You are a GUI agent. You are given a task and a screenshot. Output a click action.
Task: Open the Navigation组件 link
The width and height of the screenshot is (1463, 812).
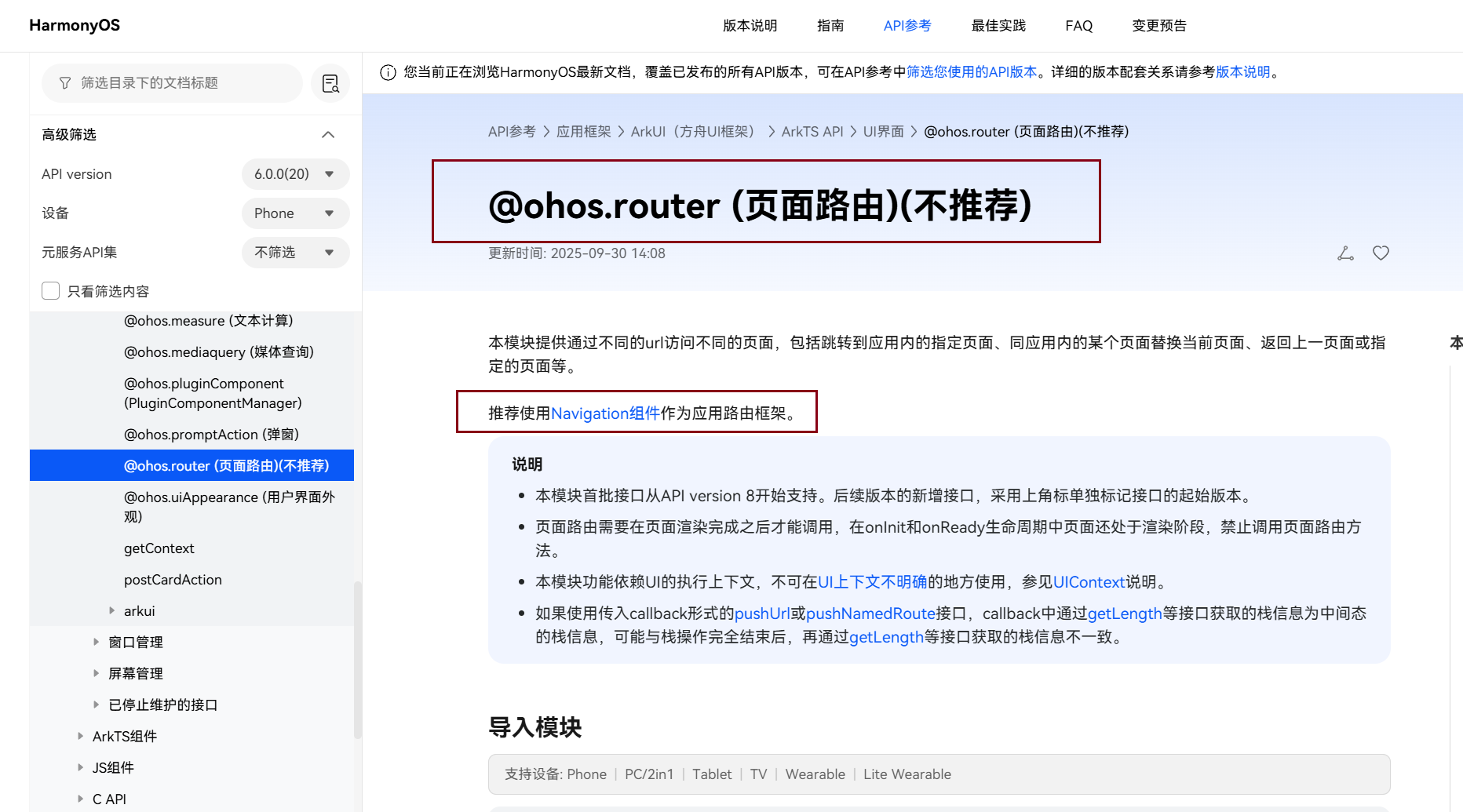tap(606, 413)
